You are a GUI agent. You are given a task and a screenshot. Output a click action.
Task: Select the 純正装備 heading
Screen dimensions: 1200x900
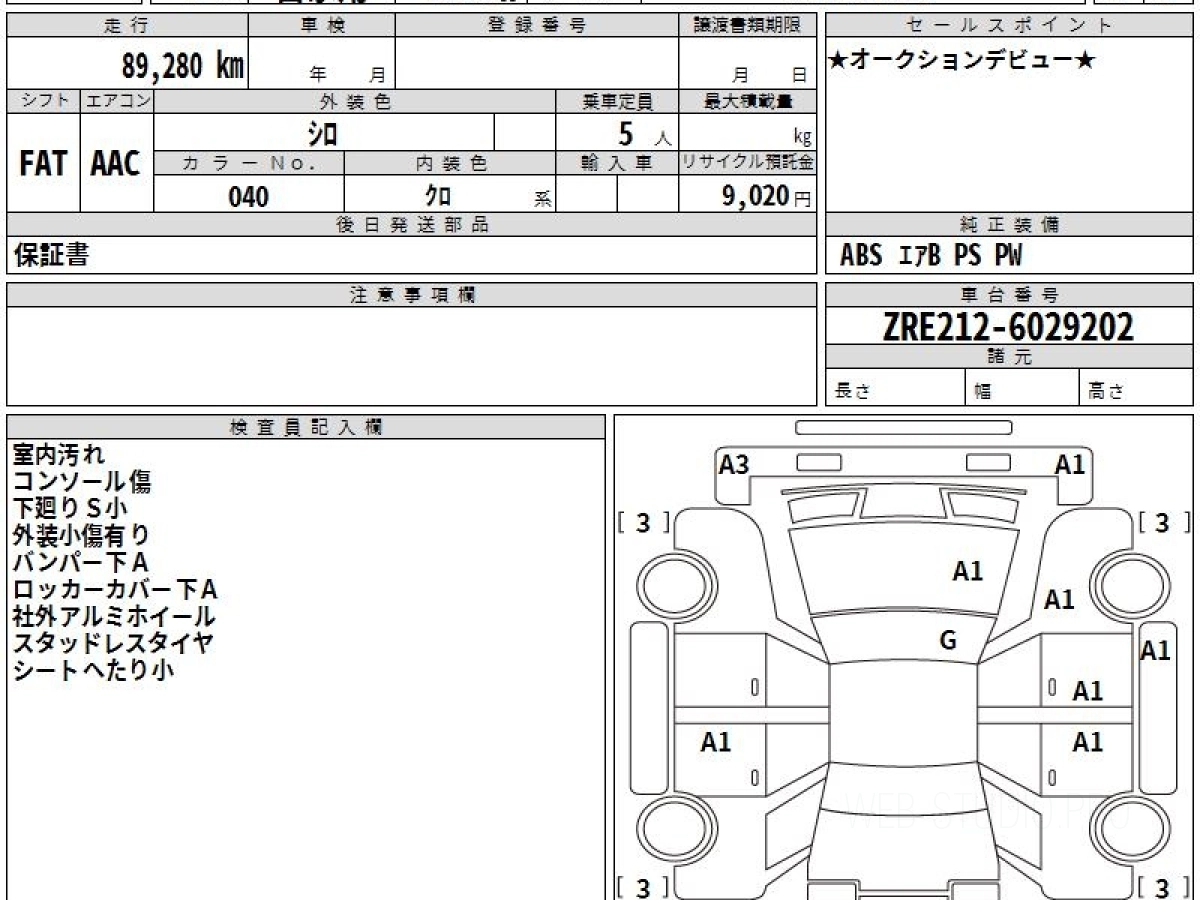[1009, 225]
